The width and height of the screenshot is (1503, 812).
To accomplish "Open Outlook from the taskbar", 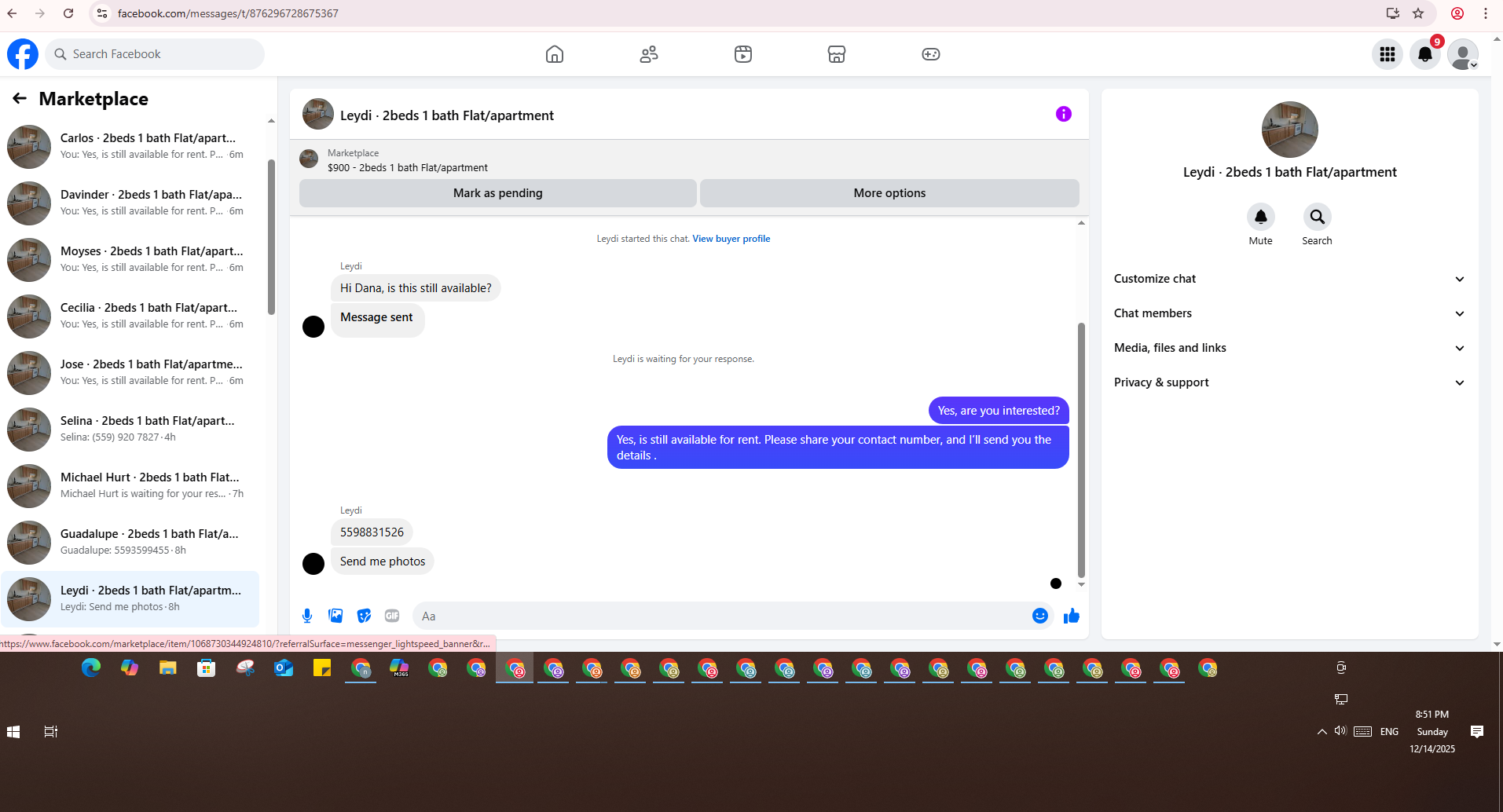I will click(x=284, y=668).
